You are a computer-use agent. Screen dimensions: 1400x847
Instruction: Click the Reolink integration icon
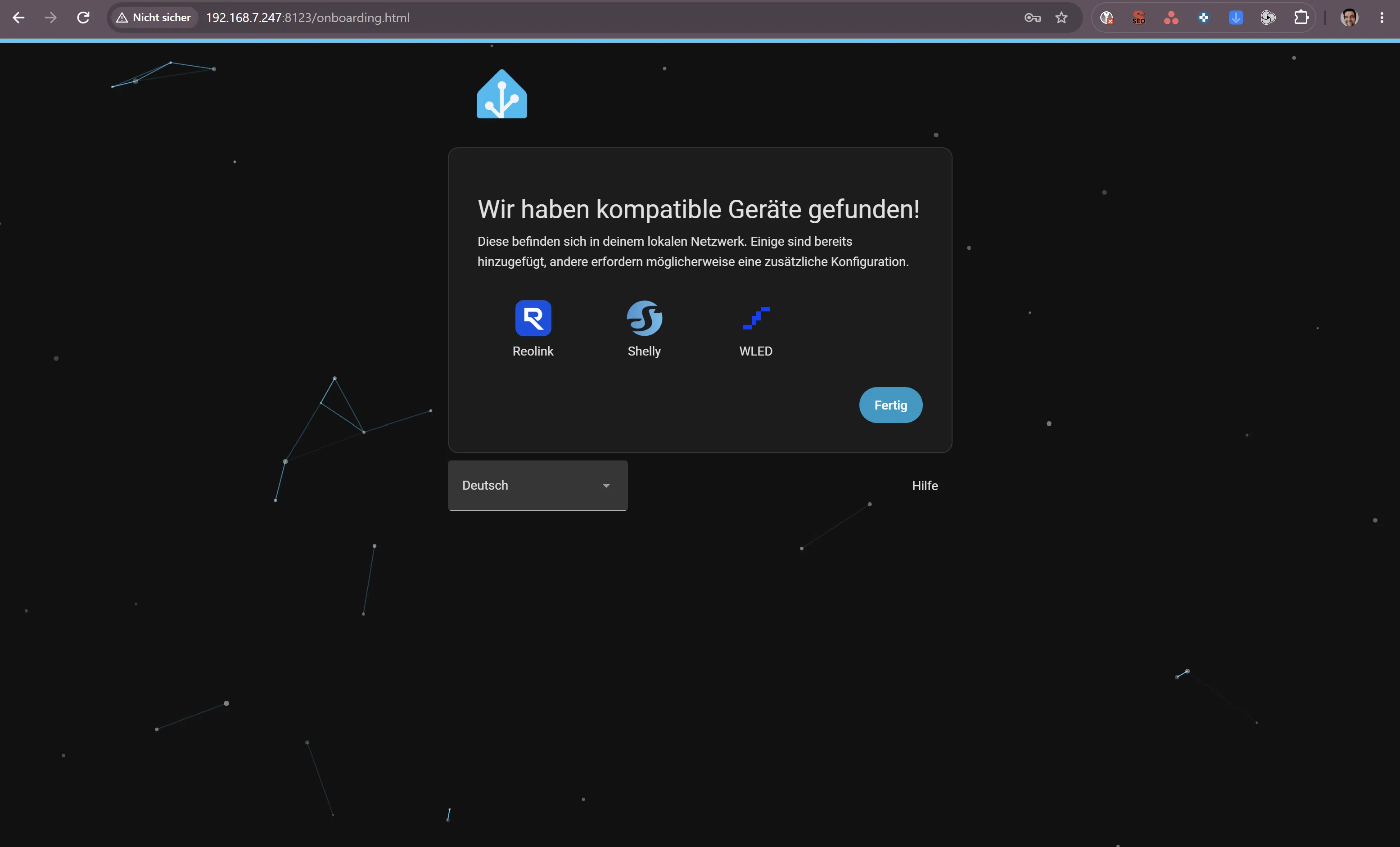click(x=533, y=318)
